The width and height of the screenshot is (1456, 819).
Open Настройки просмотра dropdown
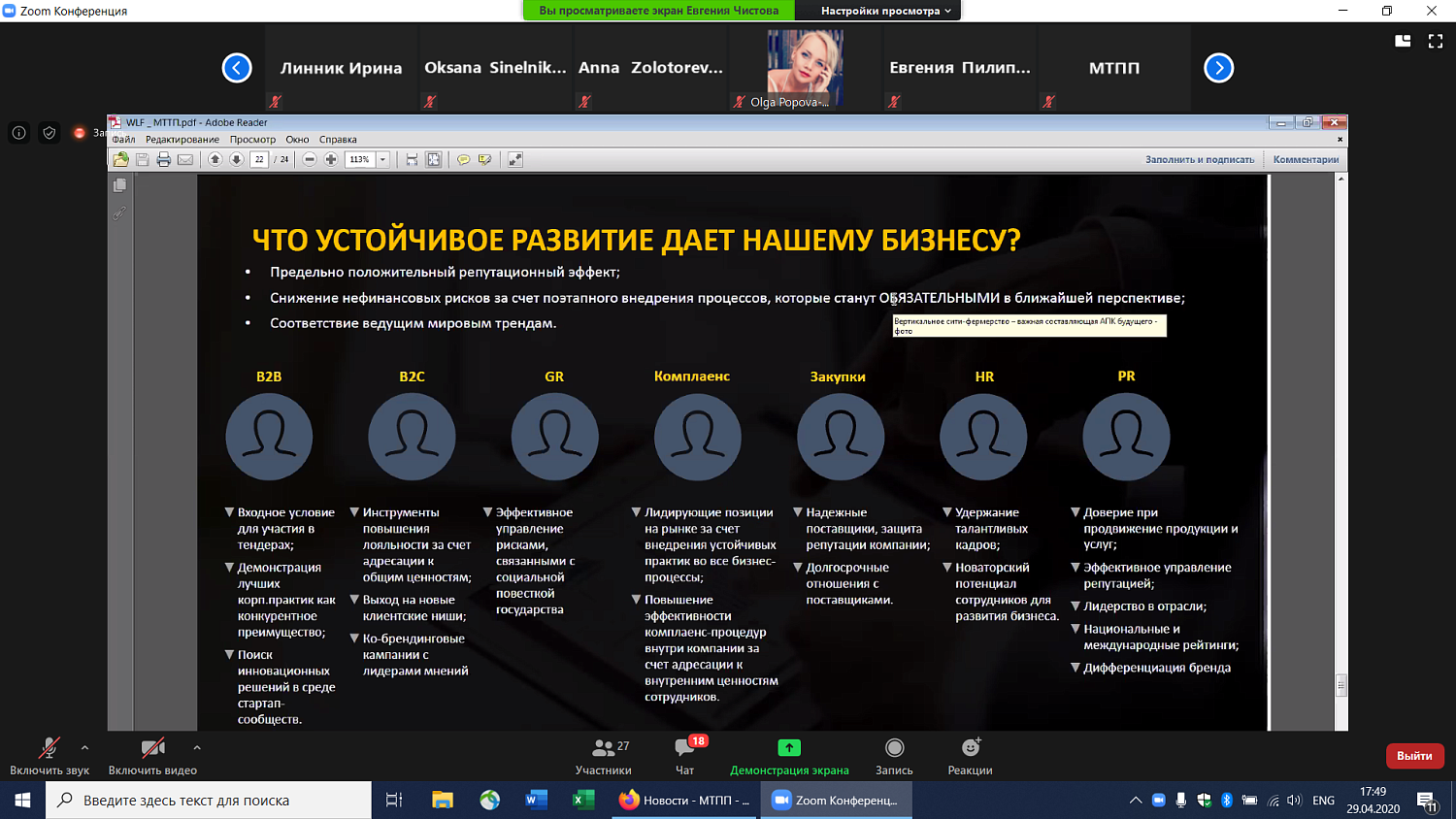click(x=886, y=11)
